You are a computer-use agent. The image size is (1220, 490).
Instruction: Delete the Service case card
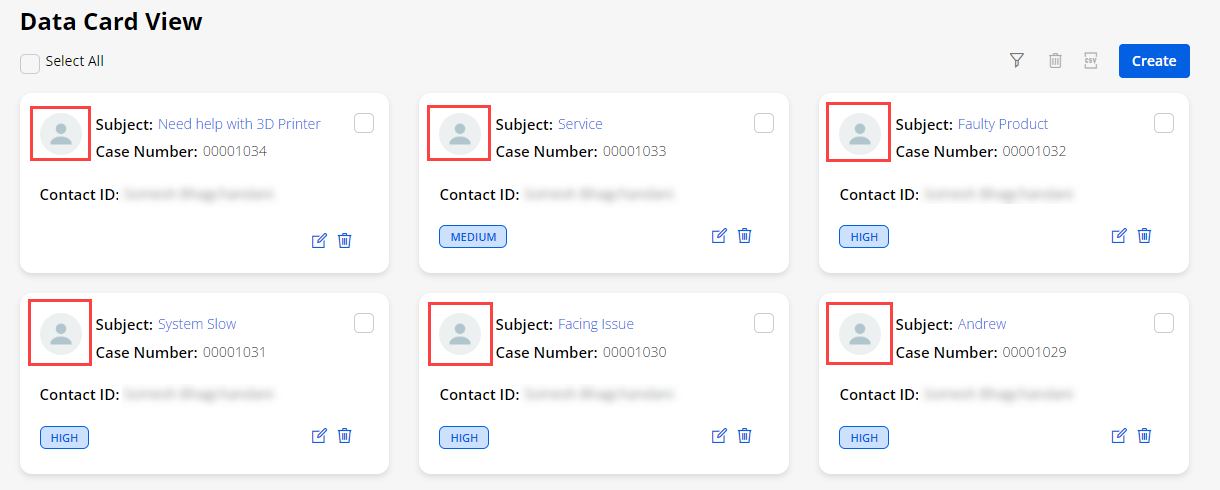745,236
